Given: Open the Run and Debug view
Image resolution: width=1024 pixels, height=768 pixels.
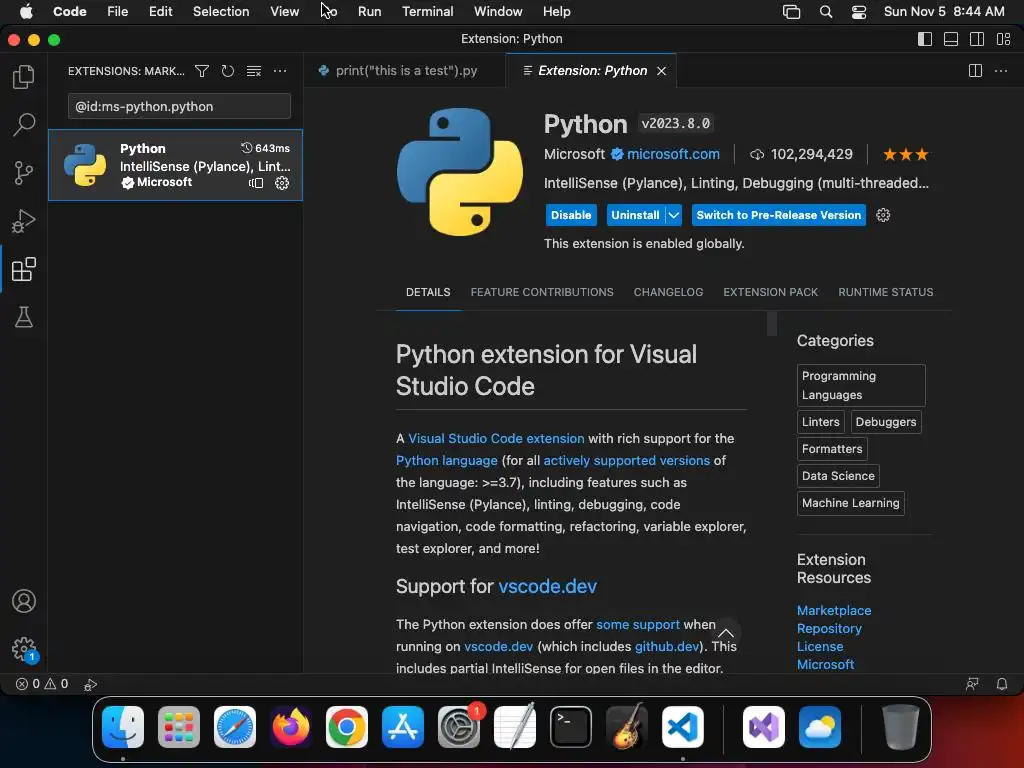Looking at the screenshot, I should (24, 221).
